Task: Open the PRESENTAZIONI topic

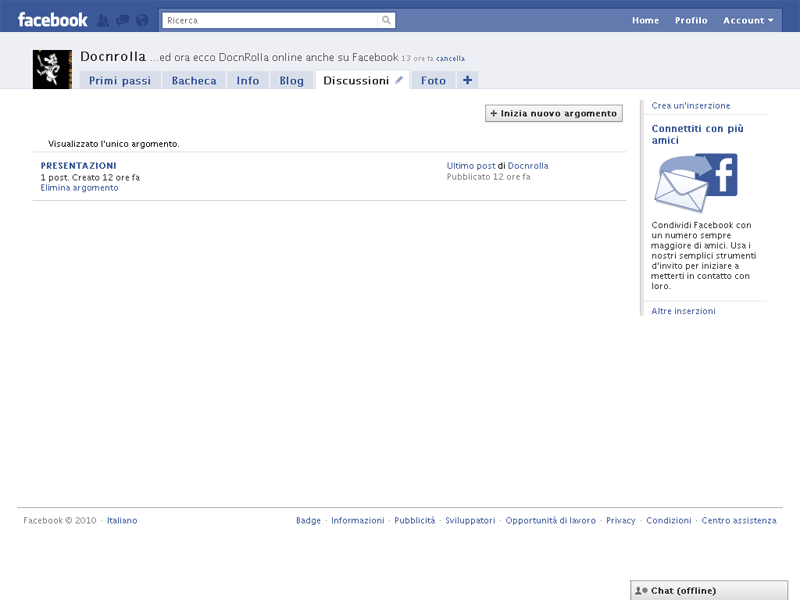Action: pyautogui.click(x=79, y=166)
